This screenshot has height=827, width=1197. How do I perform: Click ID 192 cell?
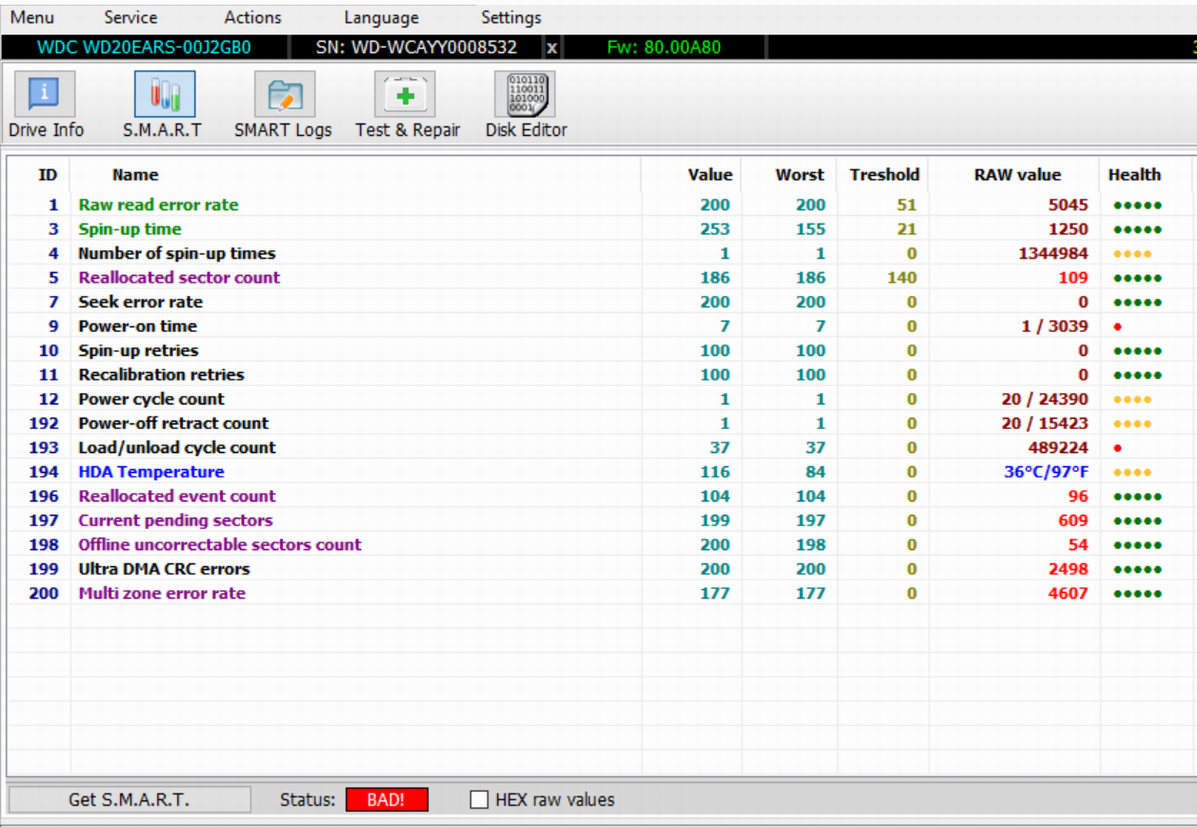(44, 423)
